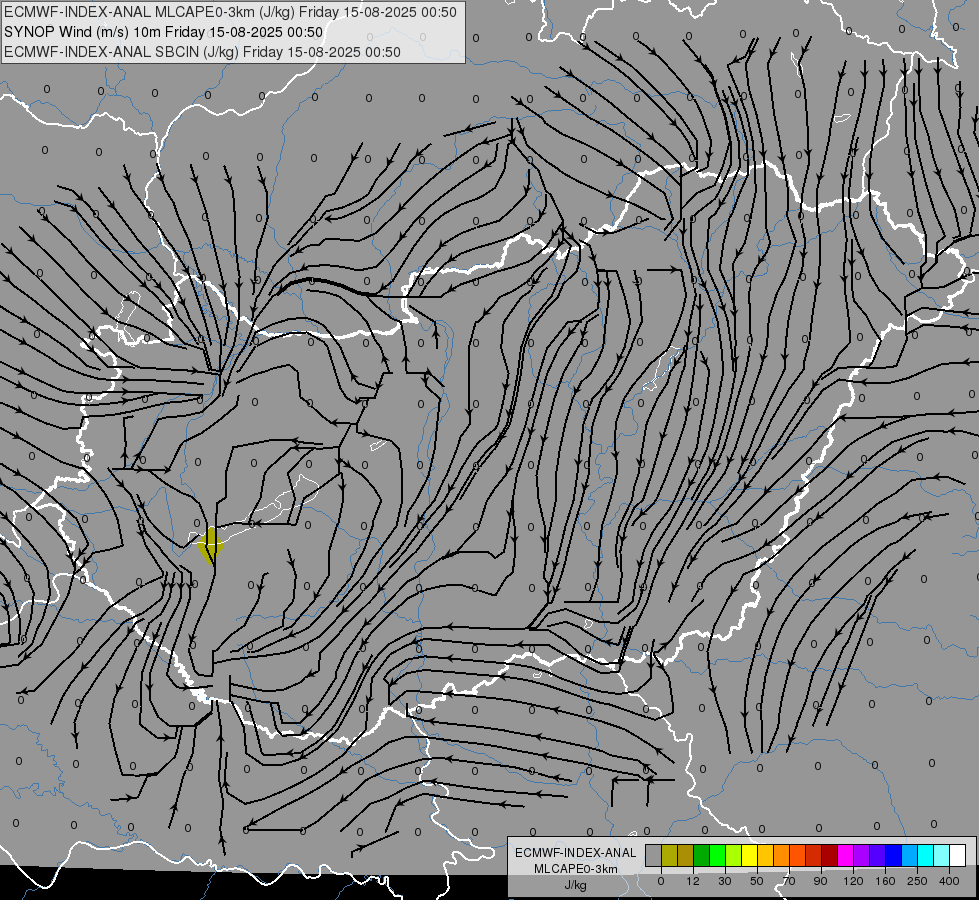Click legend tick value 120
Viewport: 979px width, 900px height.
point(853,881)
